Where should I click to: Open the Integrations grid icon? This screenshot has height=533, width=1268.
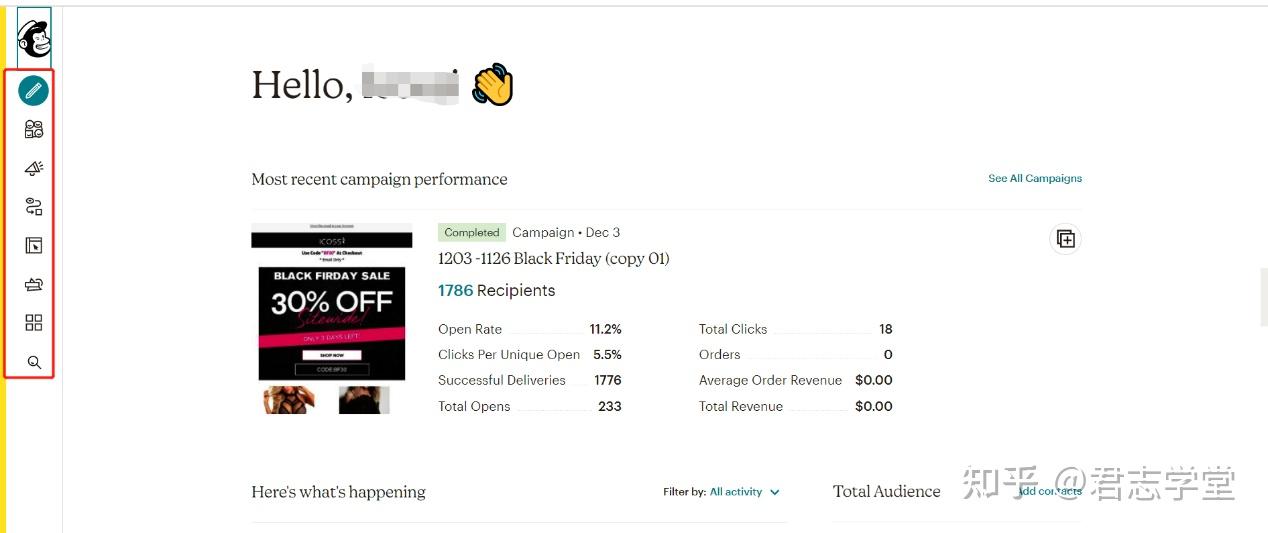34,323
